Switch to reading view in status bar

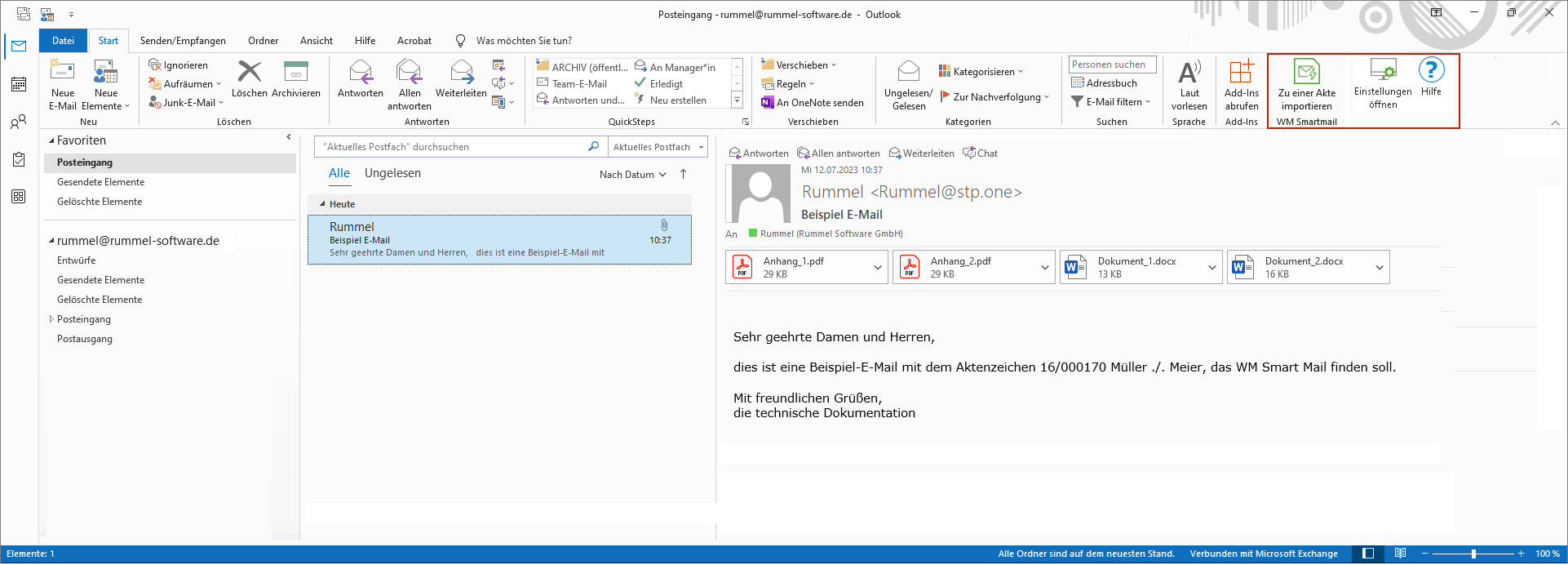coord(1400,554)
